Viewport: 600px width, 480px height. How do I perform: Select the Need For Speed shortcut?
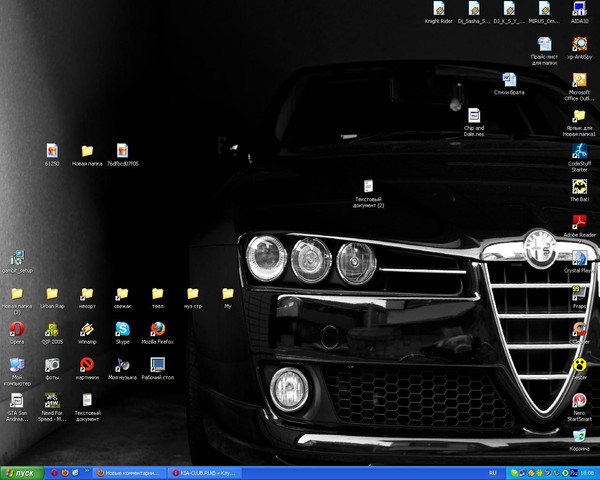pyautogui.click(x=52, y=400)
